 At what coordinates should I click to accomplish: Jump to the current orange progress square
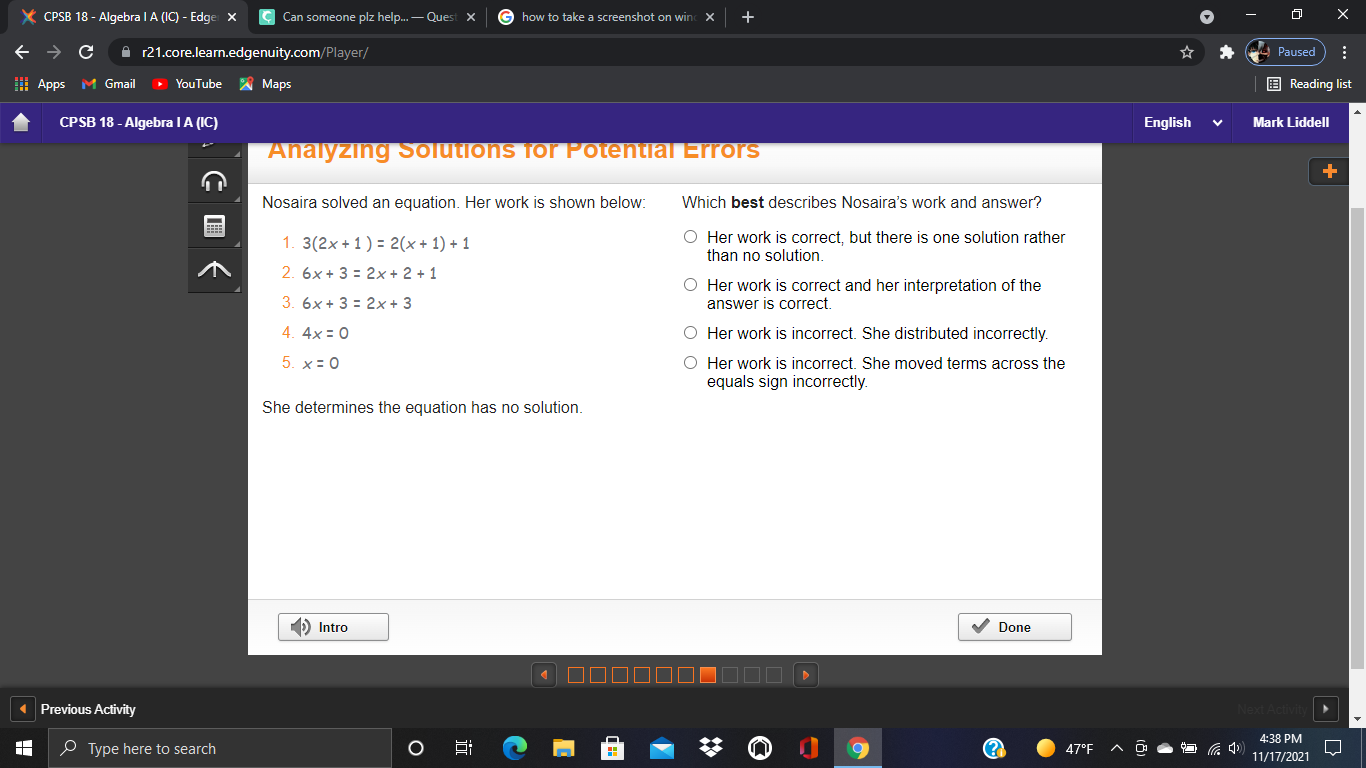tap(708, 675)
